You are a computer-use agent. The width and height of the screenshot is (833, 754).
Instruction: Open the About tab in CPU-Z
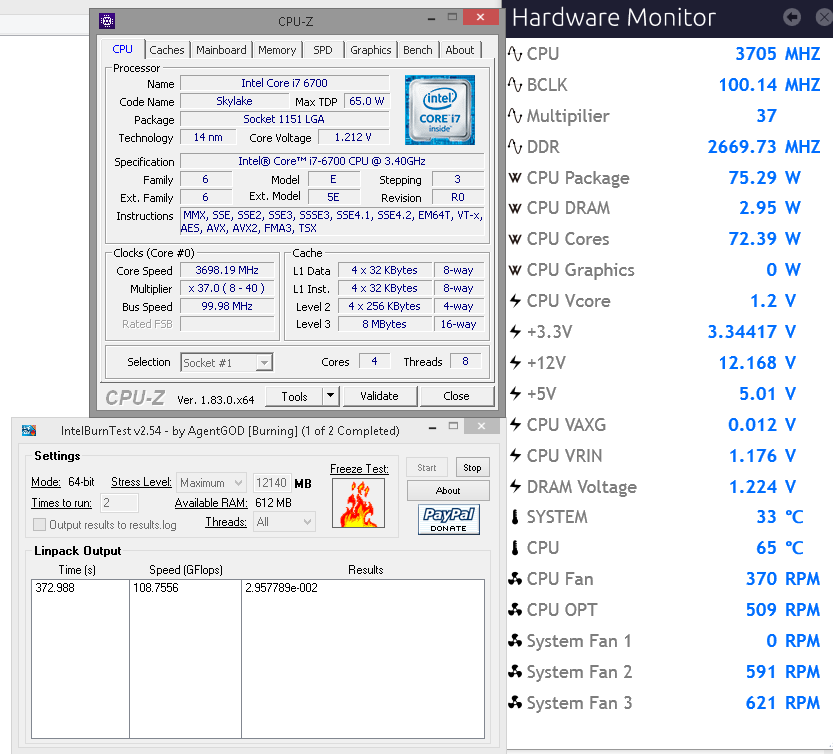pyautogui.click(x=460, y=50)
